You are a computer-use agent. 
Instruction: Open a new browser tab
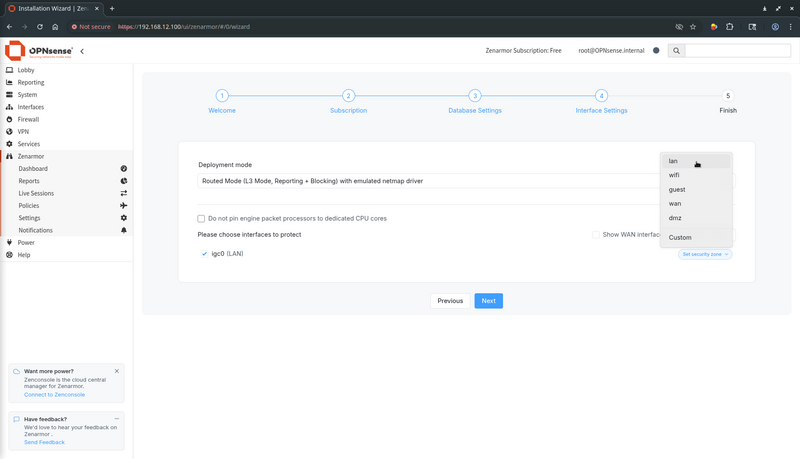[112, 8]
